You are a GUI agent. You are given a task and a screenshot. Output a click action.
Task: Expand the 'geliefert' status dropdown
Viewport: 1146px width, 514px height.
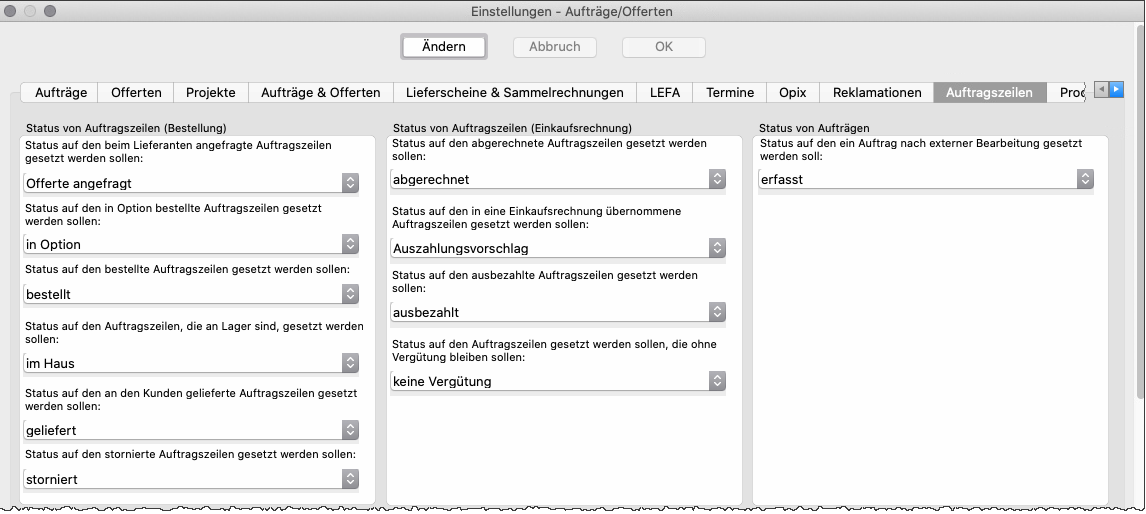[191, 430]
